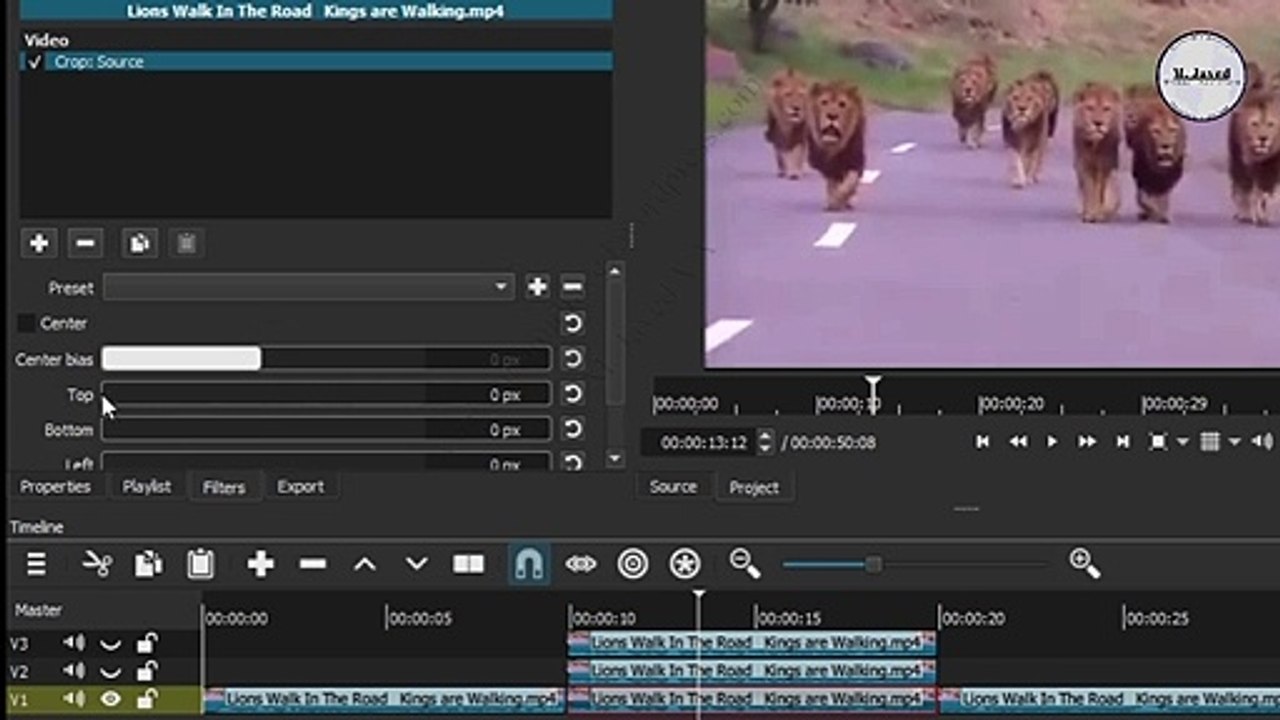Lock track V1 padlock icon
Image resolution: width=1280 pixels, height=720 pixels.
147,699
